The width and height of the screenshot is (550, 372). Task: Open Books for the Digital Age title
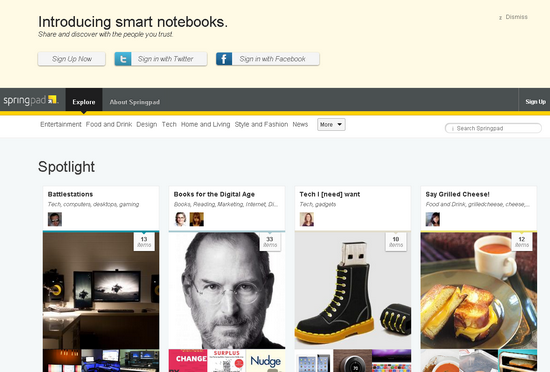pos(214,194)
